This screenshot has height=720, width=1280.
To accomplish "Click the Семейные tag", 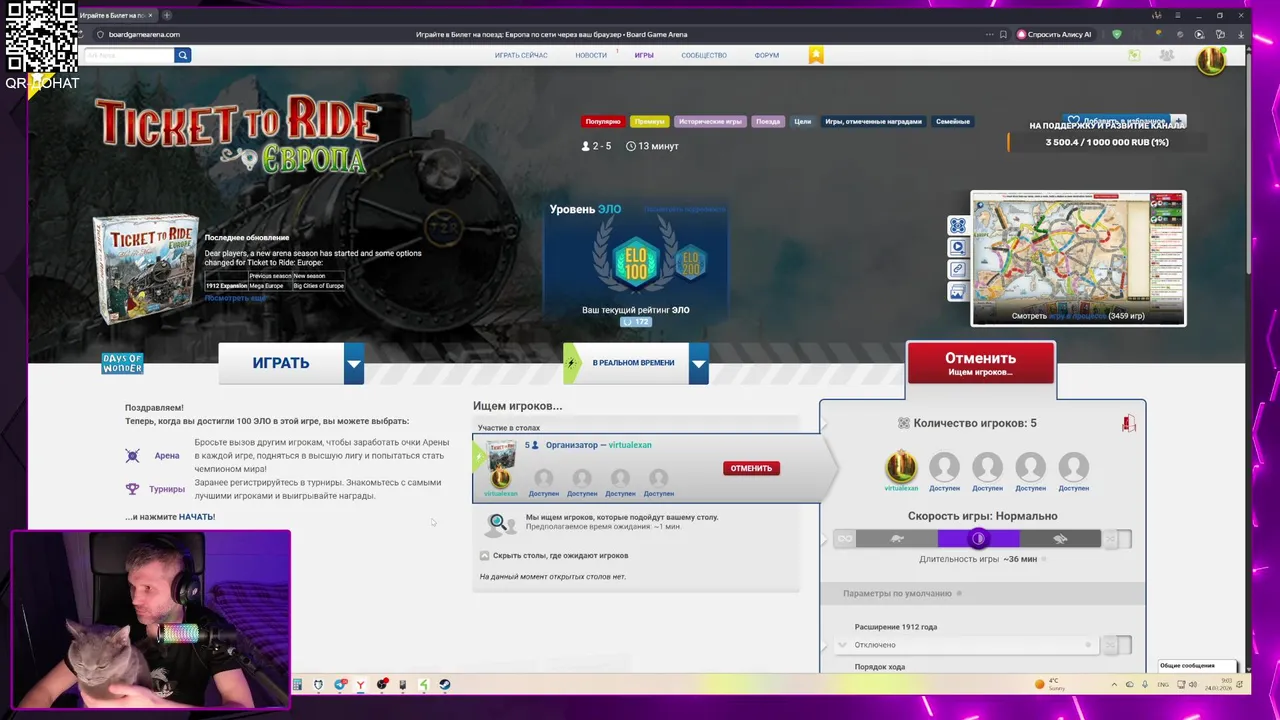I will pyautogui.click(x=953, y=122).
